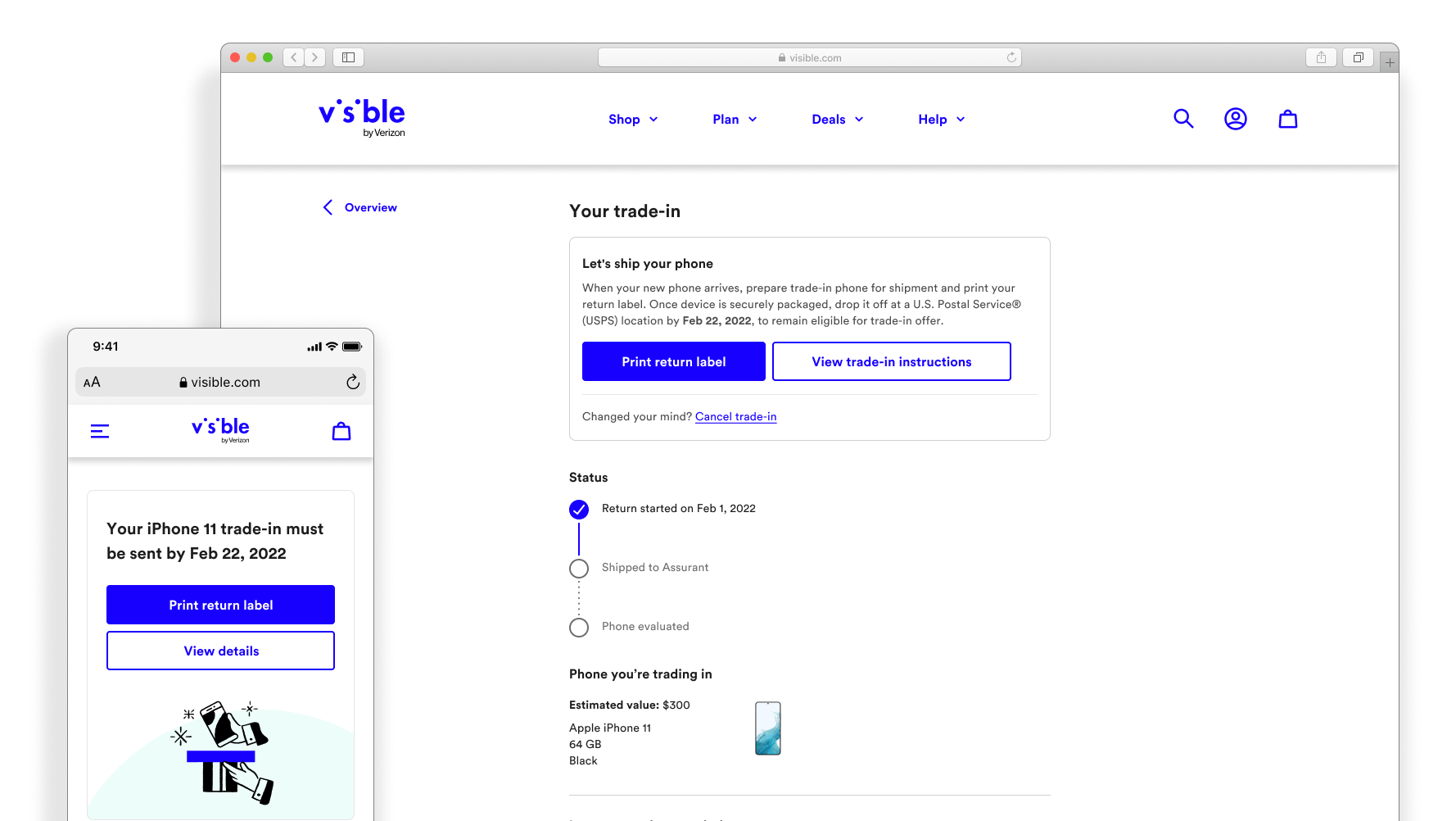Click 'Apple iPhone 11' device name
Viewport: 1456px width, 821px height.
(610, 728)
